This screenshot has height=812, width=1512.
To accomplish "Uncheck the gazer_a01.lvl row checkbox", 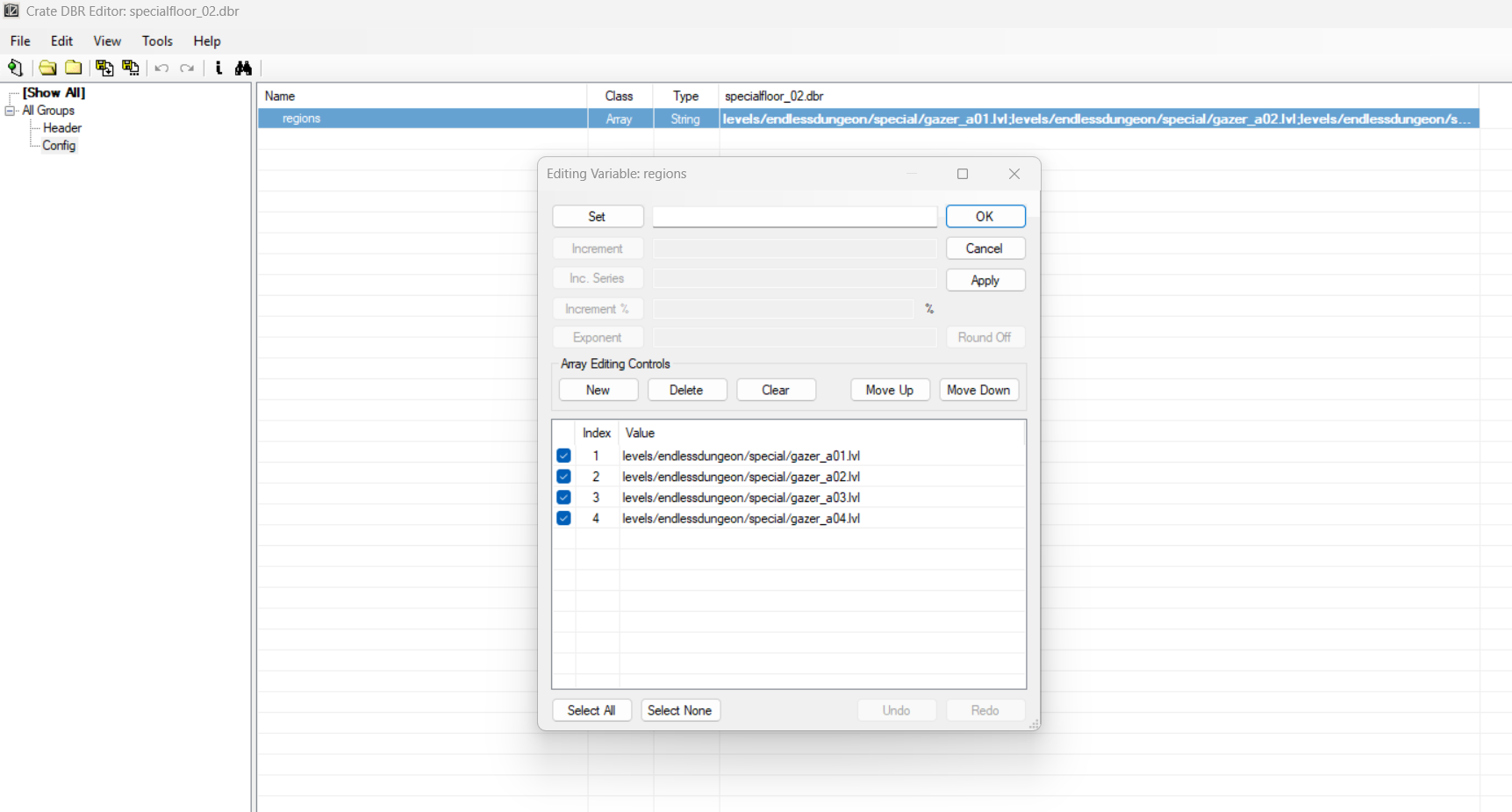I will [563, 456].
